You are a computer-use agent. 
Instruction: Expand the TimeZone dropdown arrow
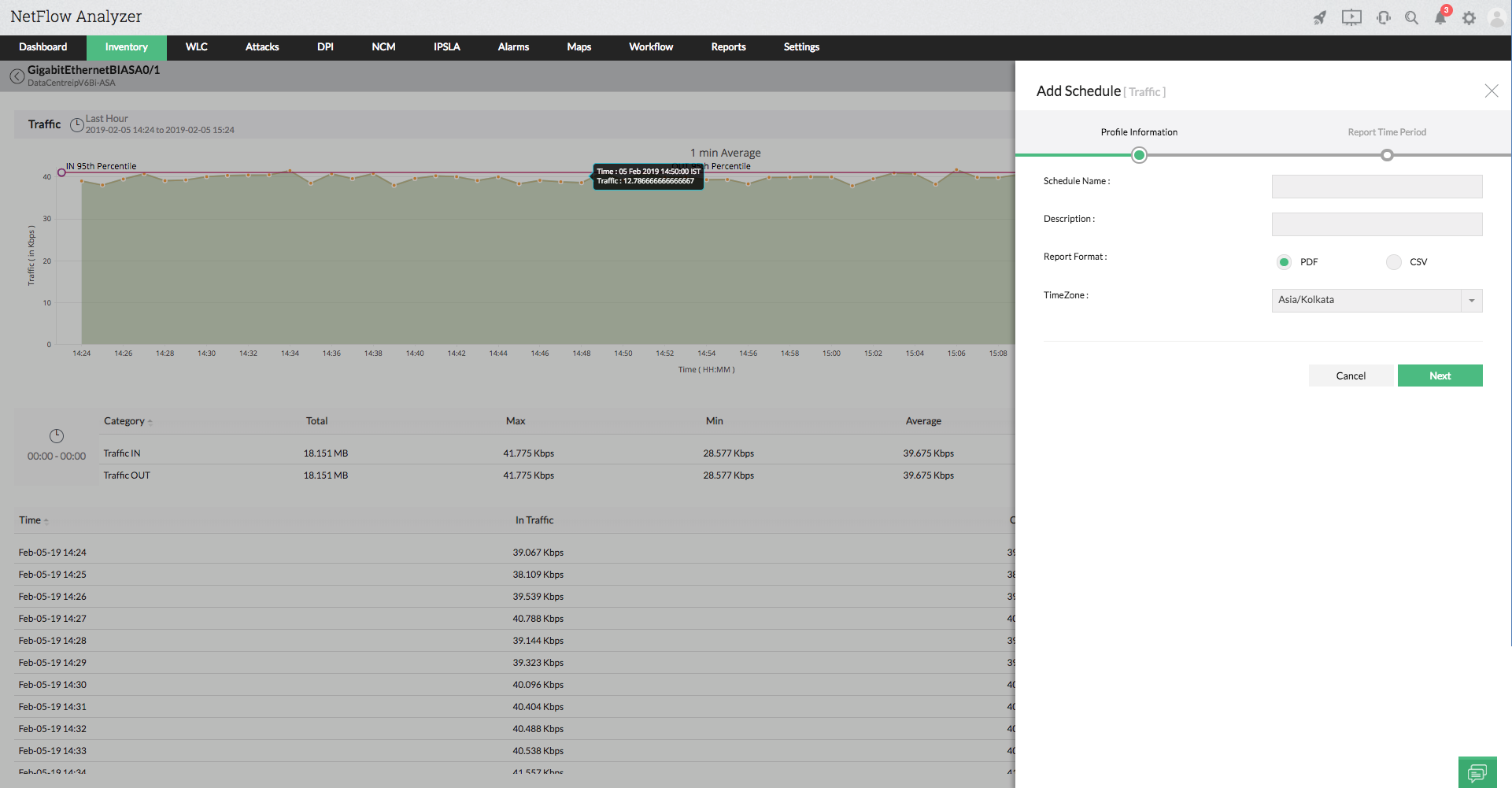pos(1471,301)
